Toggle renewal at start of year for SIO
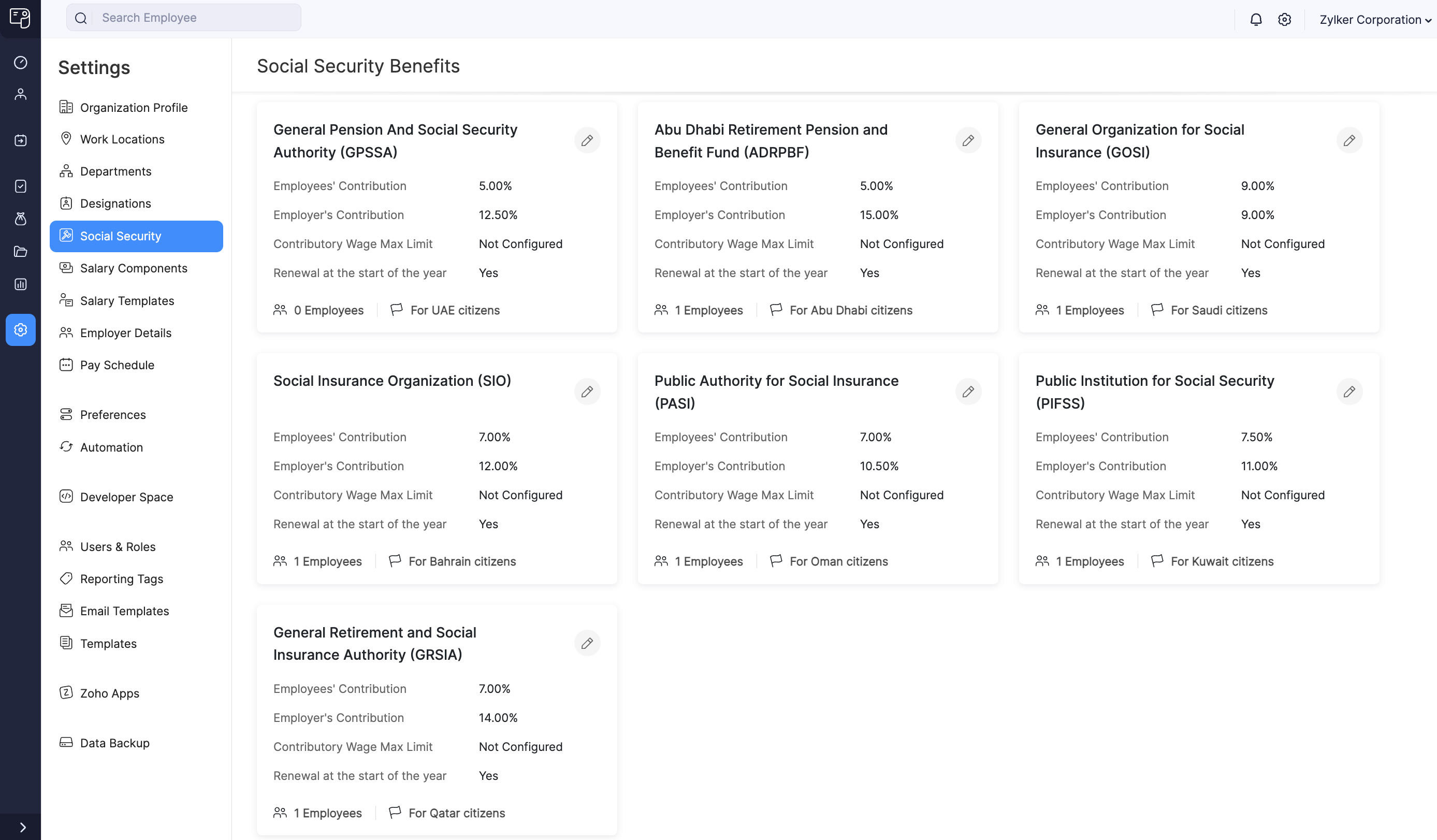Viewport: 1437px width, 840px height. point(587,392)
